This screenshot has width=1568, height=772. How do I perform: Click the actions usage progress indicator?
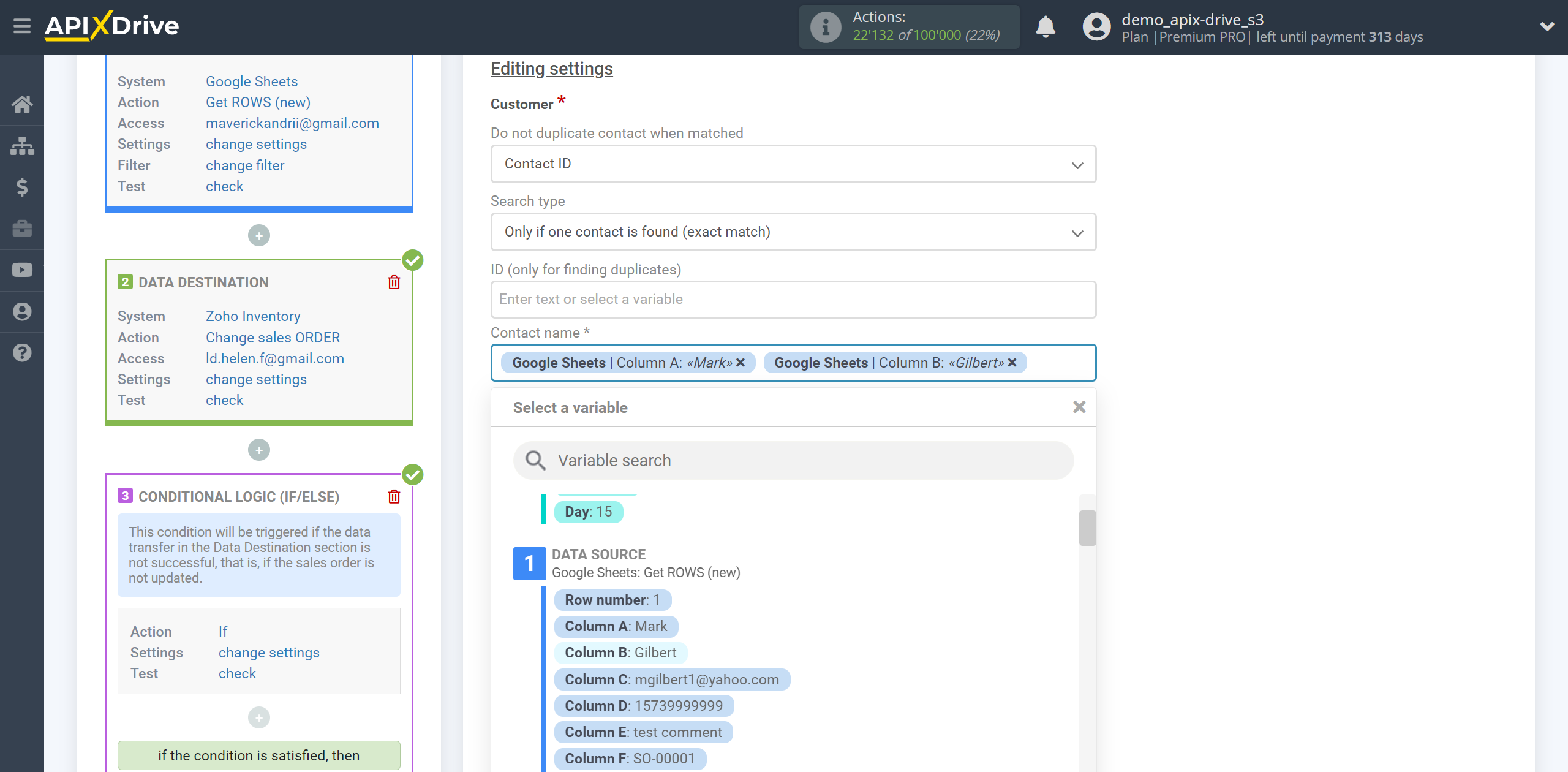pyautogui.click(x=910, y=27)
